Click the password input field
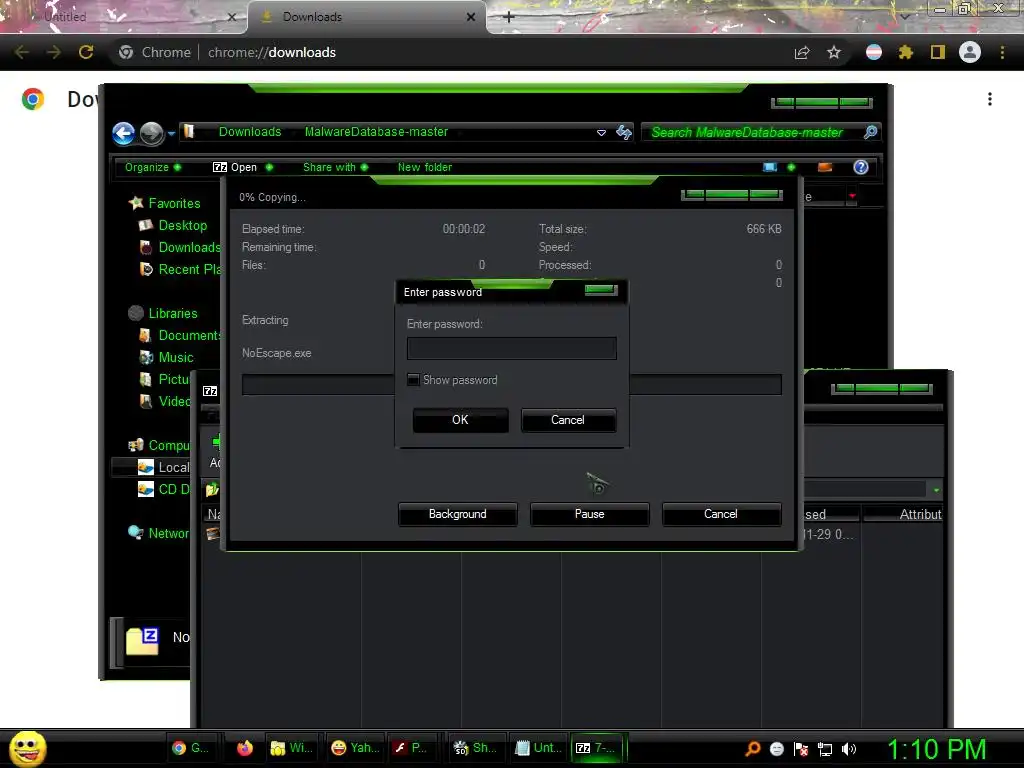Screen dimensions: 1024x768 (511, 348)
